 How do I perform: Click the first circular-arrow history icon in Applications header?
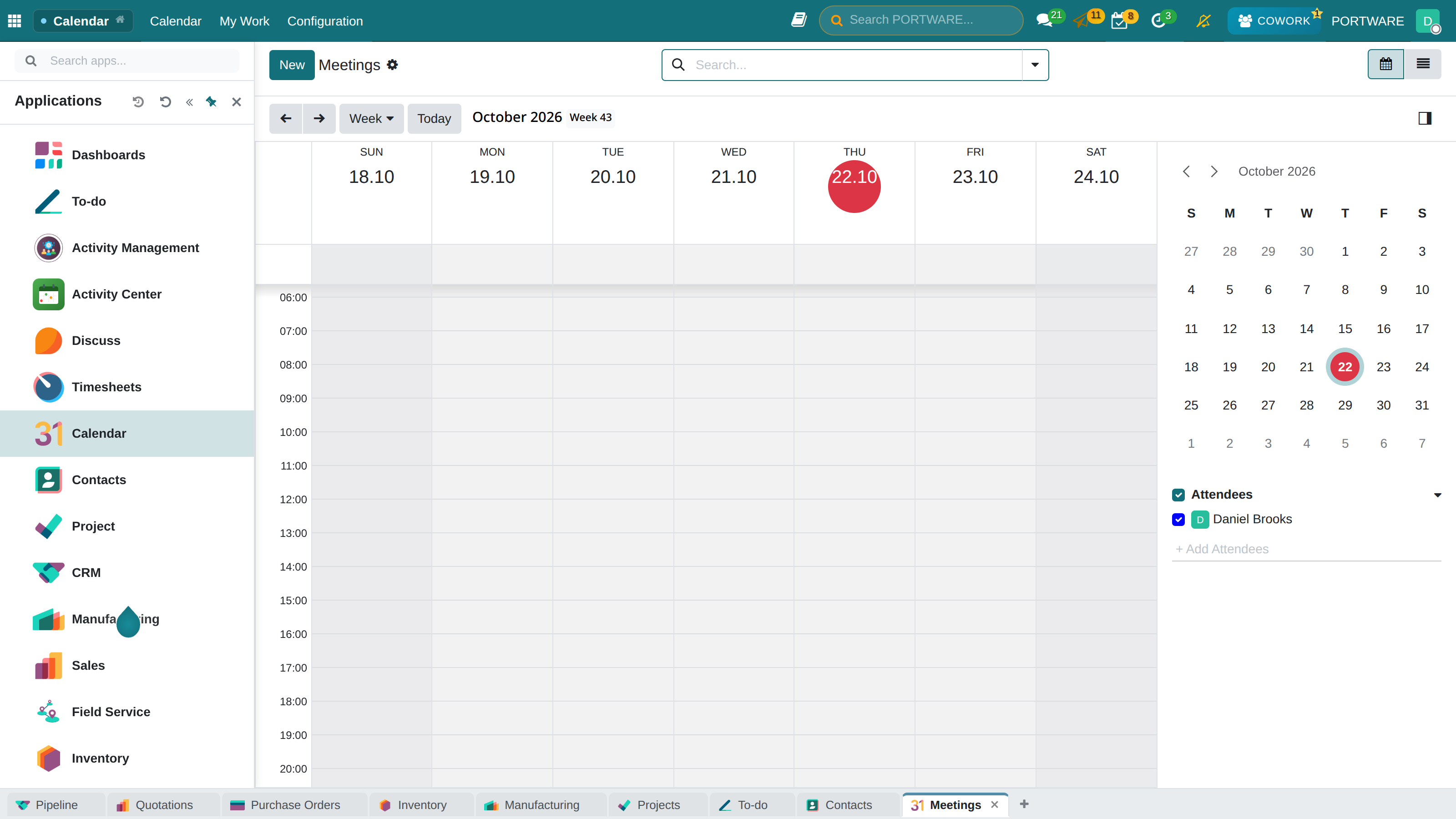coord(138,102)
